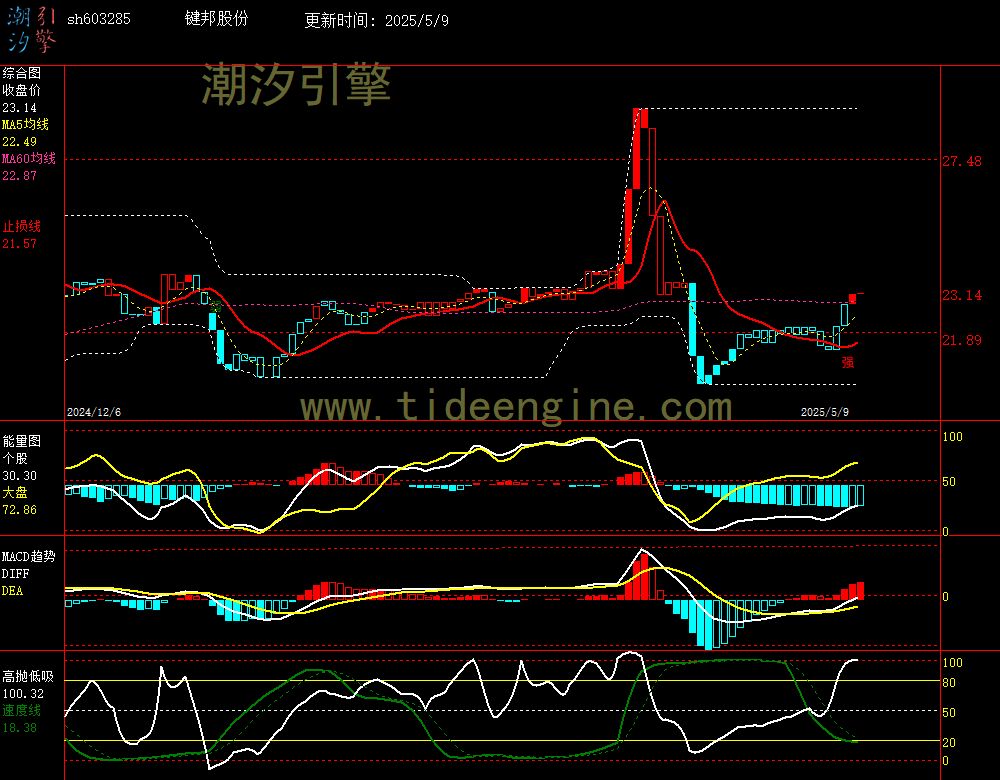The height and width of the screenshot is (780, 1000).
Task: Select the yellow MA5均线 legend label
Action: [x=26, y=124]
